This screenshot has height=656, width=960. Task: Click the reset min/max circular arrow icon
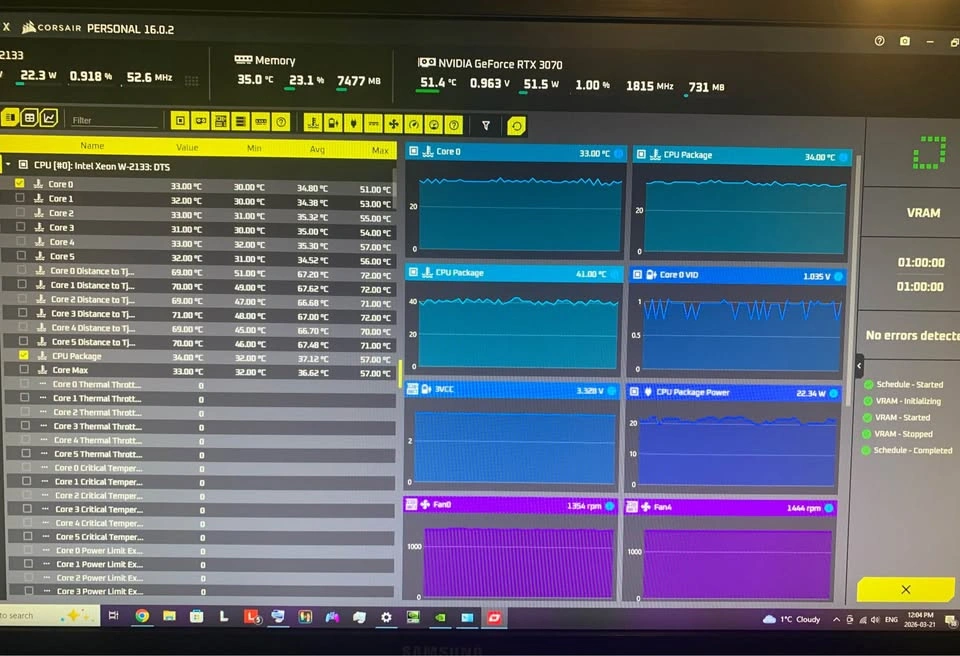point(517,126)
